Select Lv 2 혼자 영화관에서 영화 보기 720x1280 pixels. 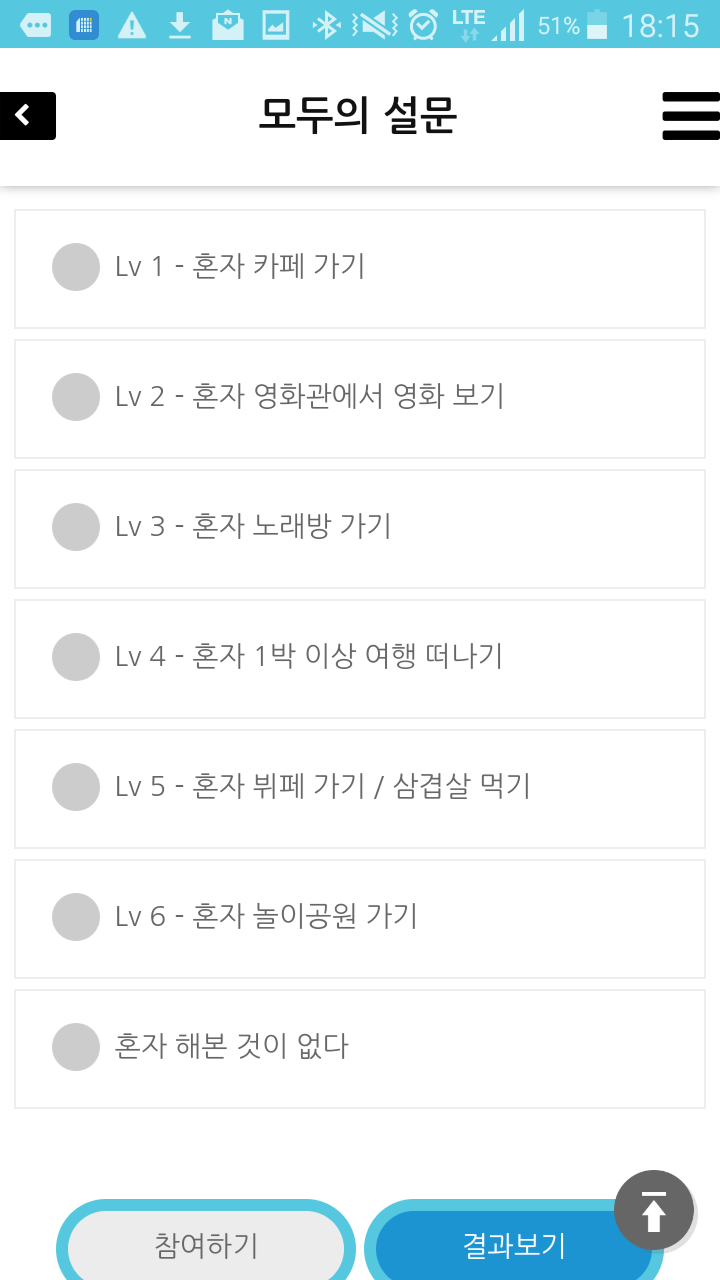360,399
